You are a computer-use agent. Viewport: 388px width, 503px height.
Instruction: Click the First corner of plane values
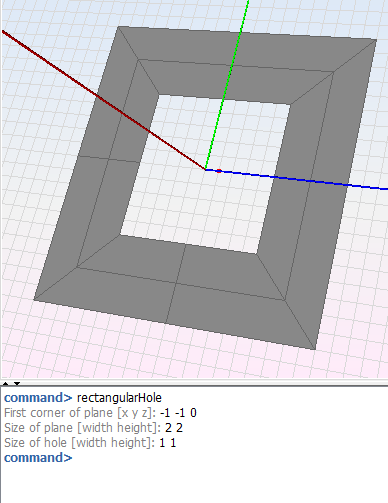(178, 413)
